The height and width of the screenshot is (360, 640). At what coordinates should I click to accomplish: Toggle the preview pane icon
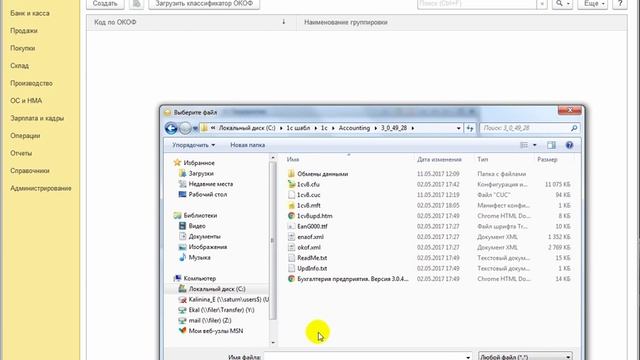(551, 145)
